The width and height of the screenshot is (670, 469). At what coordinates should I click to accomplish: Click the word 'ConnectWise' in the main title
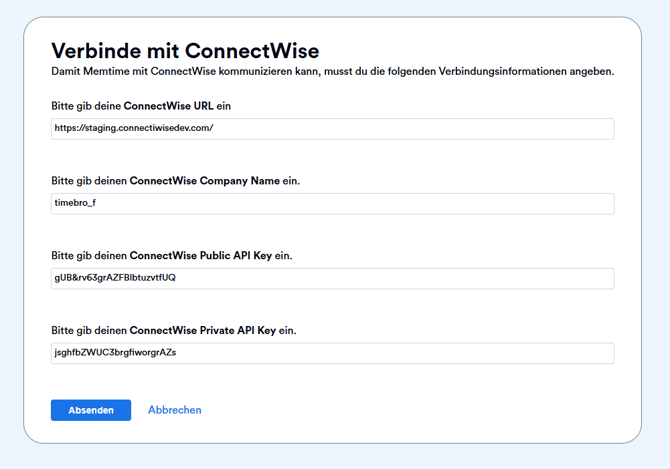252,50
